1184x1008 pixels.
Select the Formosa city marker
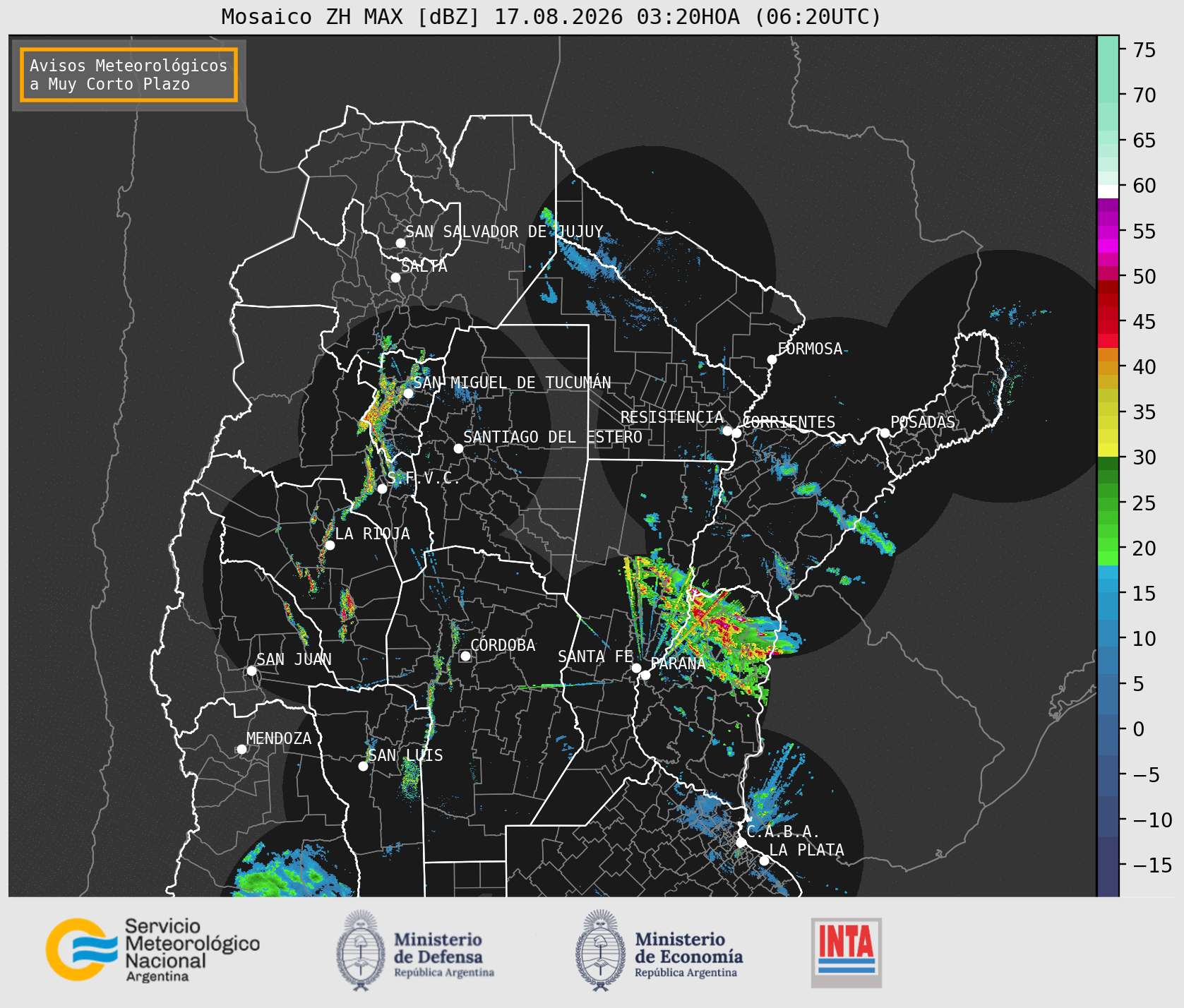pyautogui.click(x=772, y=359)
